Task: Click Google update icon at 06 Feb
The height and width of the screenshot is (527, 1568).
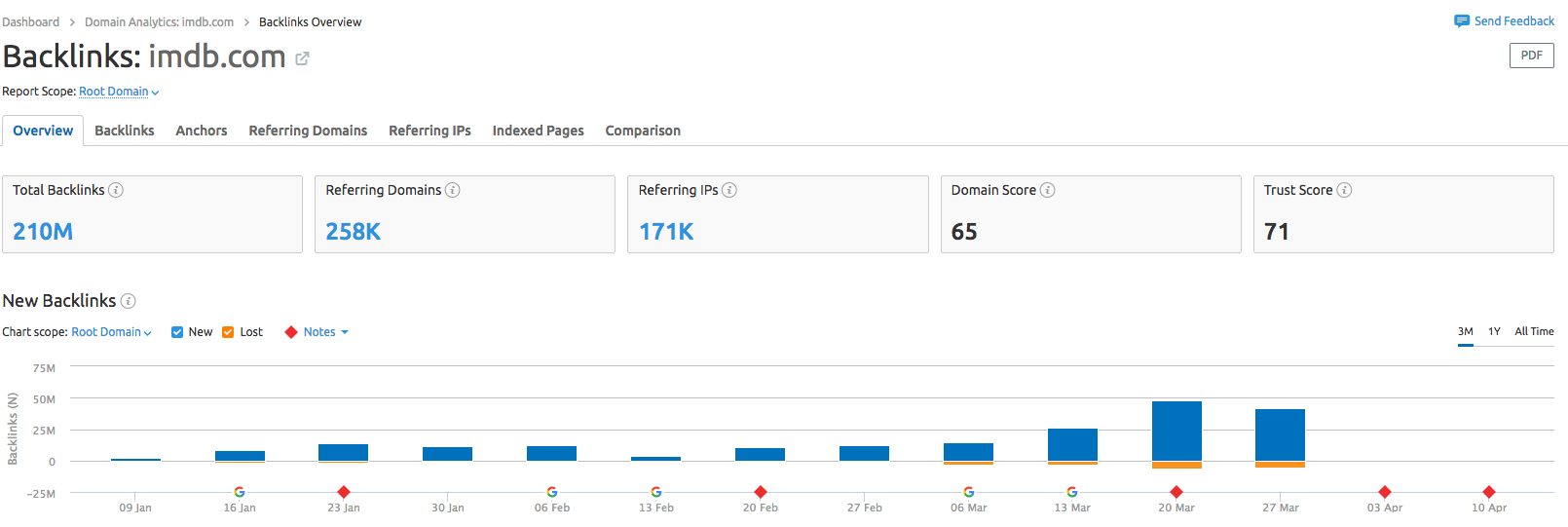Action: pos(552,492)
